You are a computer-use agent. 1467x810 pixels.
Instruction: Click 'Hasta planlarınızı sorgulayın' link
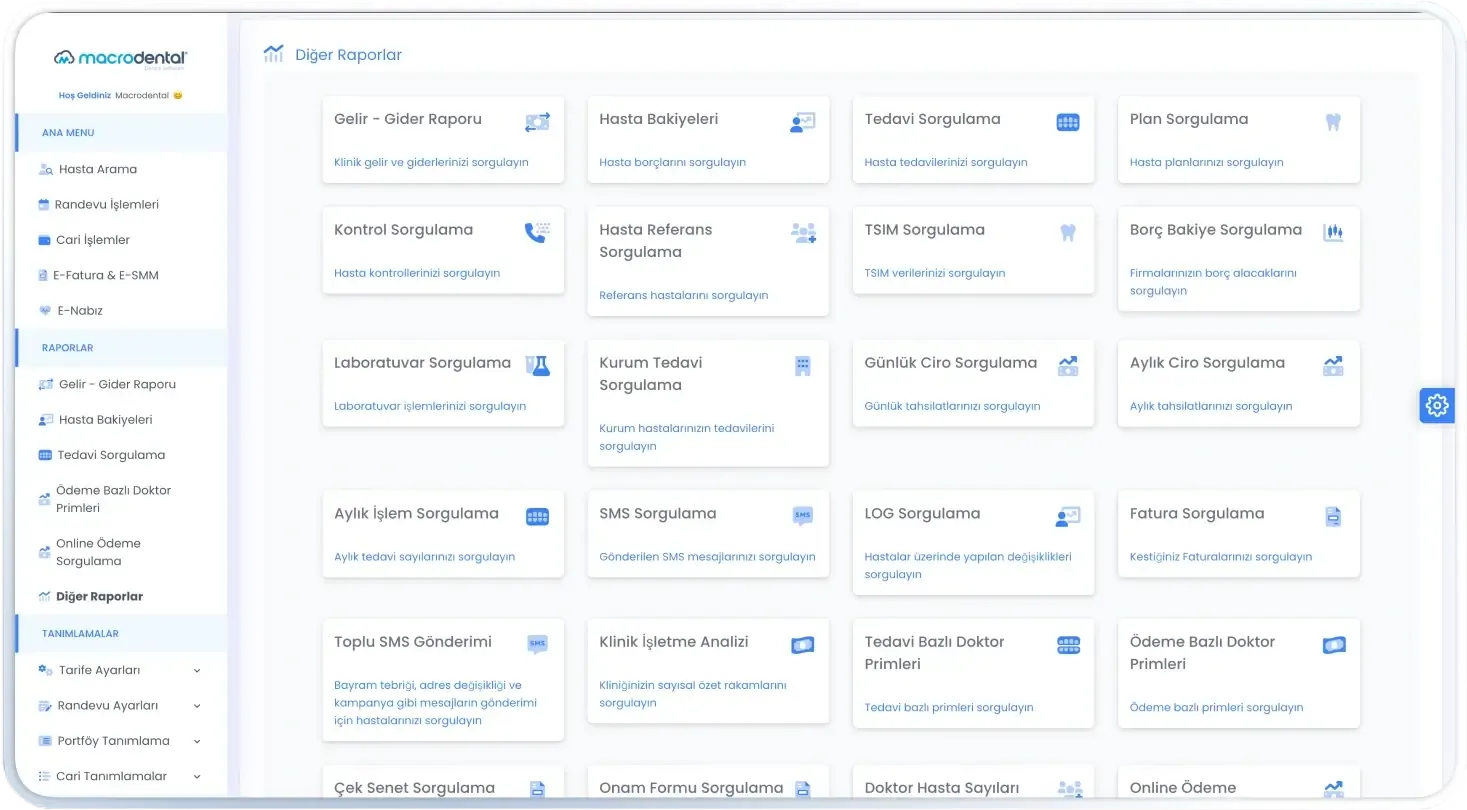point(1206,162)
